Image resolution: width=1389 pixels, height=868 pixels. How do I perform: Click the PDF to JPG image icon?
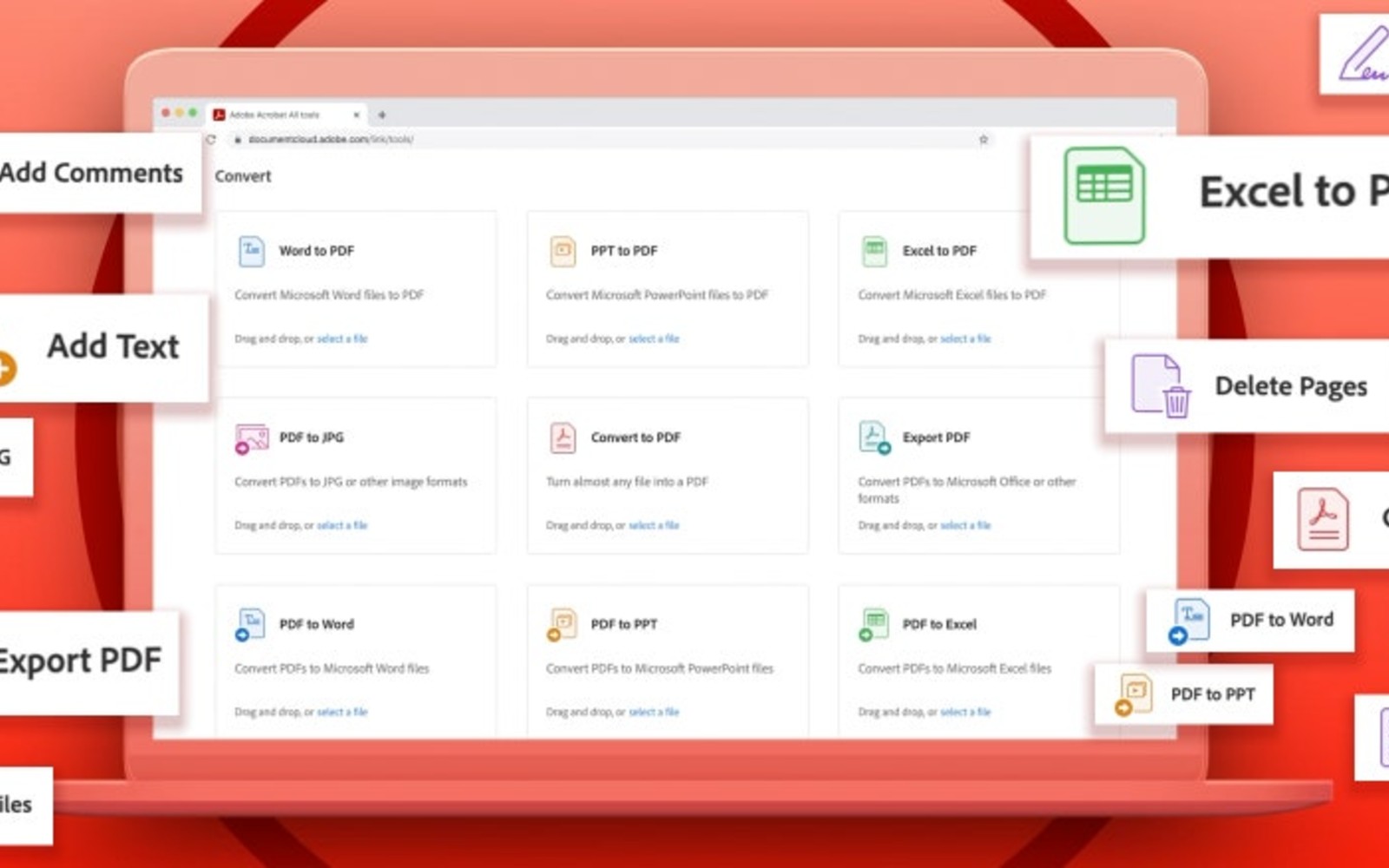(x=252, y=438)
